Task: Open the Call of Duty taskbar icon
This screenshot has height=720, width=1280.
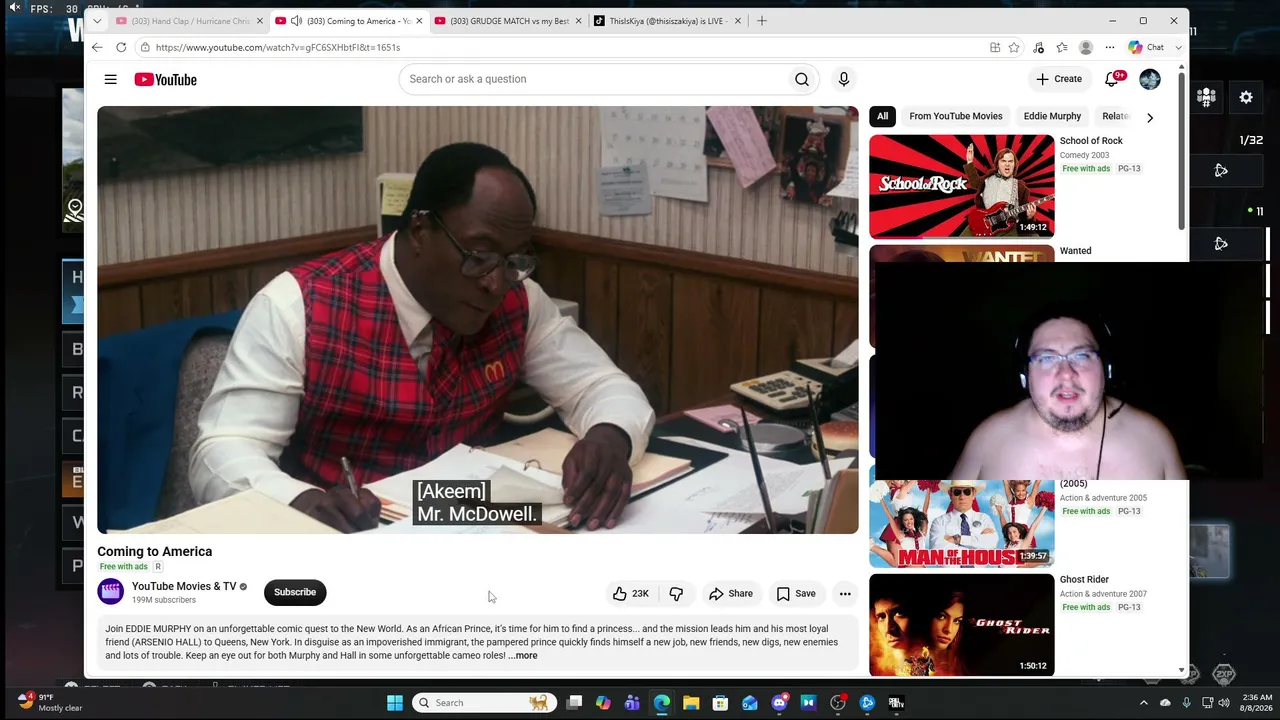Action: 896,703
